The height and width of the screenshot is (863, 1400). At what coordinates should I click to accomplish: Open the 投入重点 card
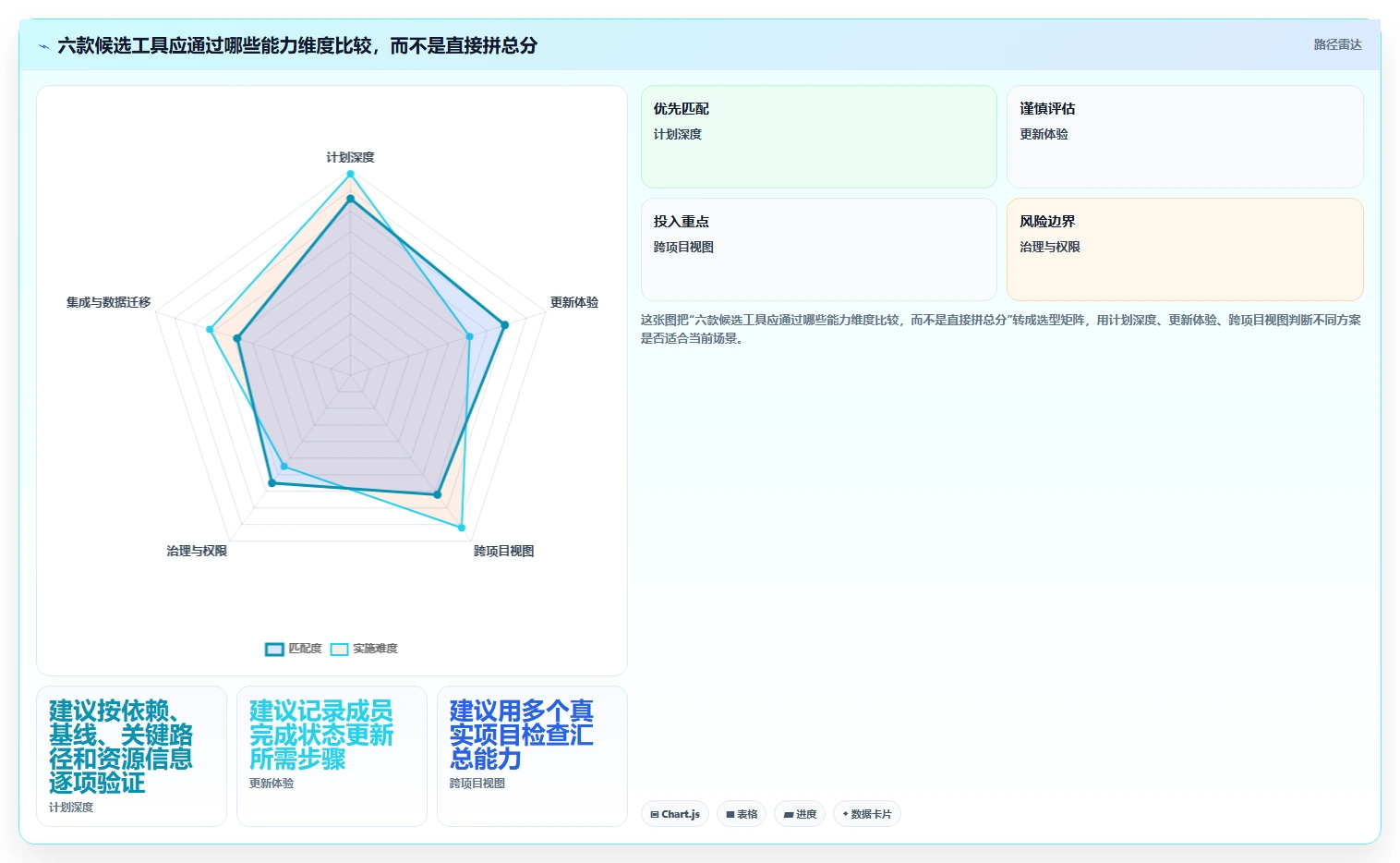click(818, 249)
